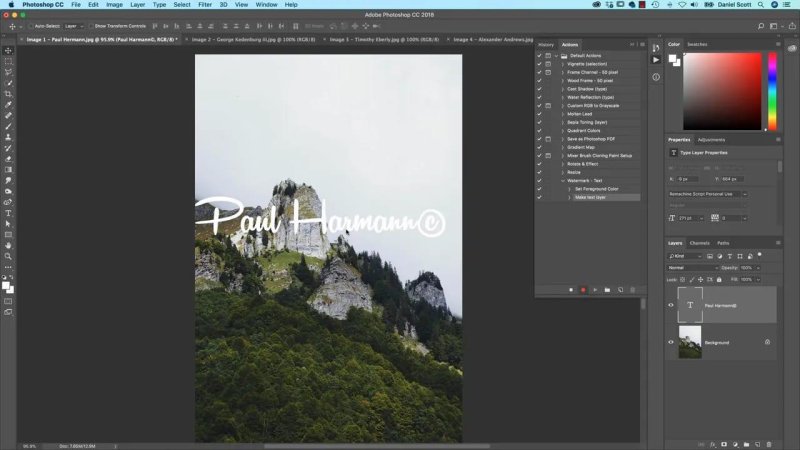
Task: Toggle checkmark for Gradient Map action
Action: tap(539, 147)
